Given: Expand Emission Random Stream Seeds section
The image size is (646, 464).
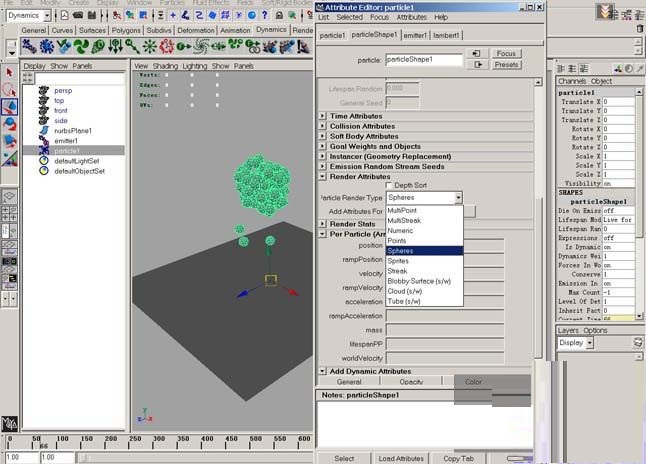Looking at the screenshot, I should pos(323,166).
